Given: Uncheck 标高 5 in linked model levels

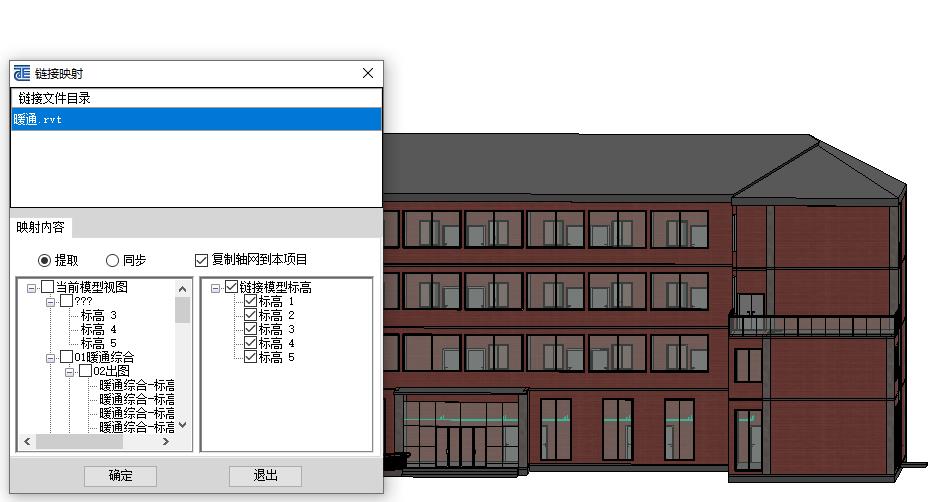Looking at the screenshot, I should pos(251,357).
